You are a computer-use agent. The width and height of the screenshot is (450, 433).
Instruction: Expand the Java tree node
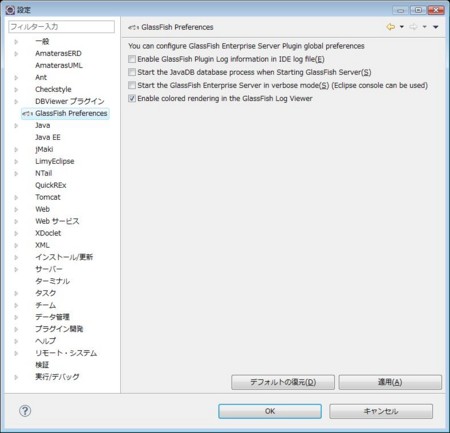coord(16,126)
